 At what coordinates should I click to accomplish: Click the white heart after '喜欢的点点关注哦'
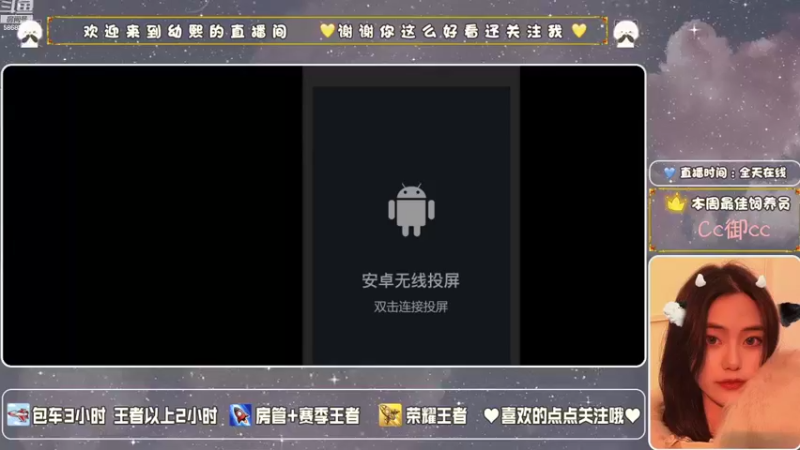pyautogui.click(x=632, y=416)
